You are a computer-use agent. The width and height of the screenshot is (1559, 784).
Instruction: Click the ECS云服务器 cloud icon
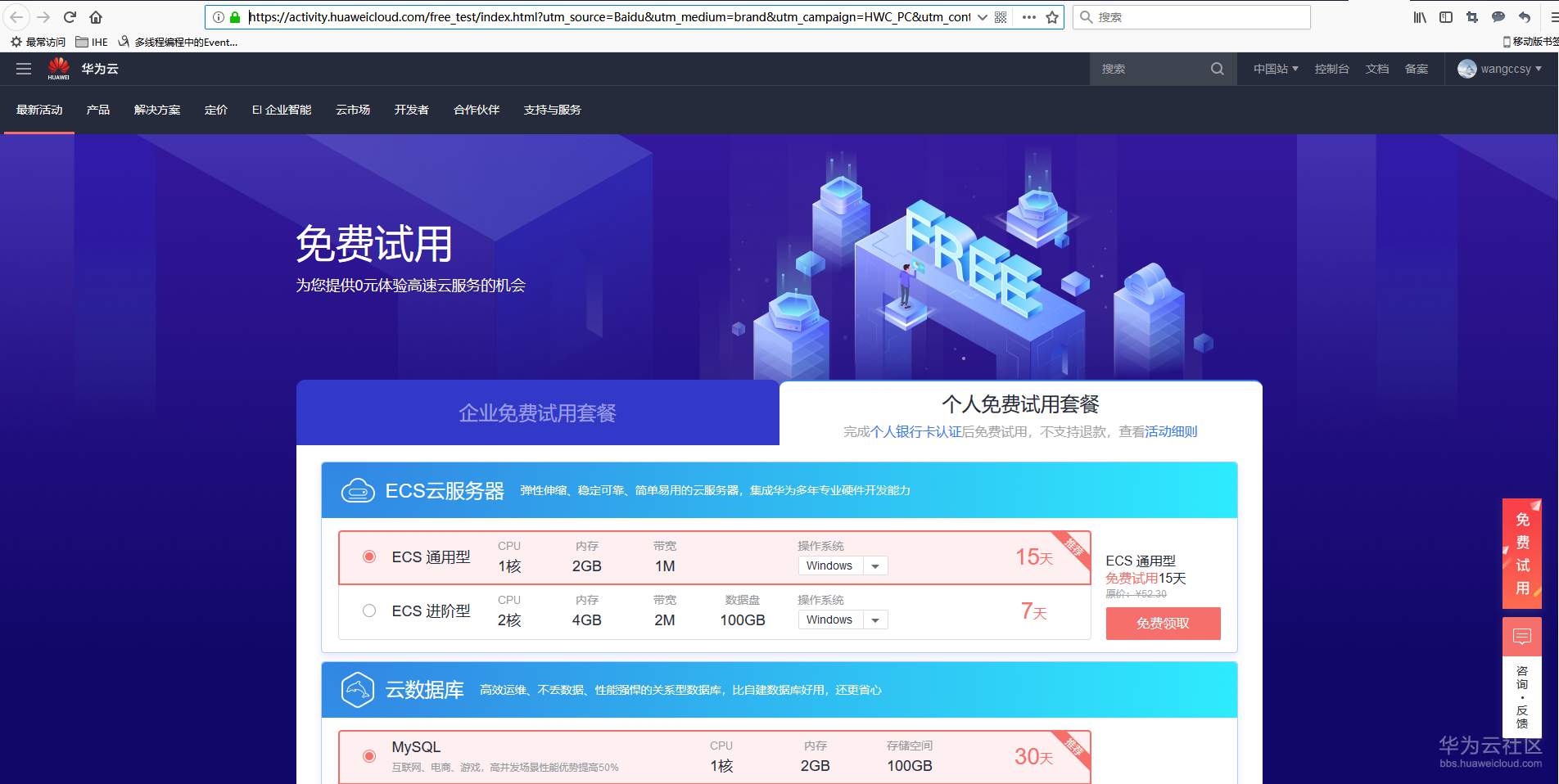tap(358, 490)
